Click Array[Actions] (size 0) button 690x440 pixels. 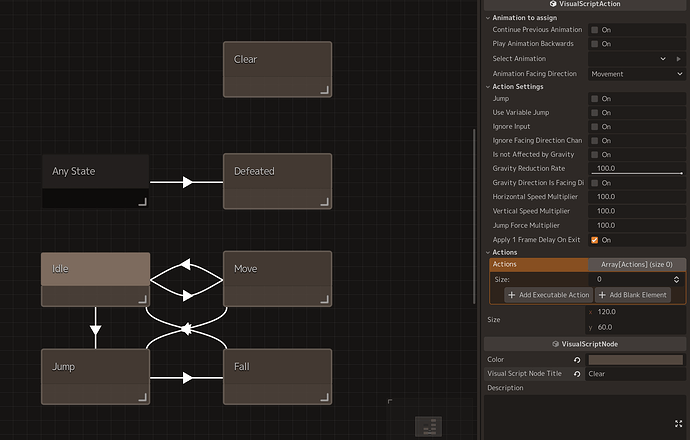coord(637,264)
